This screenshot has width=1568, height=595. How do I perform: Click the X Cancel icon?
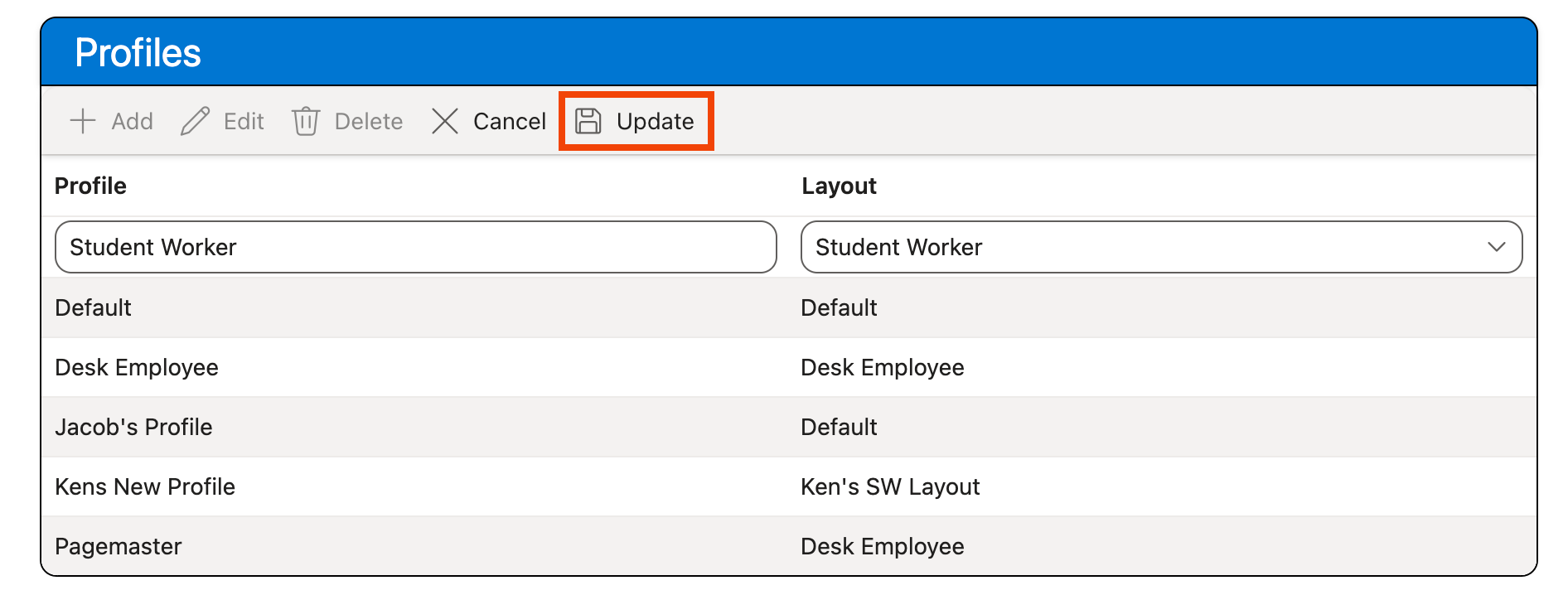coord(445,121)
